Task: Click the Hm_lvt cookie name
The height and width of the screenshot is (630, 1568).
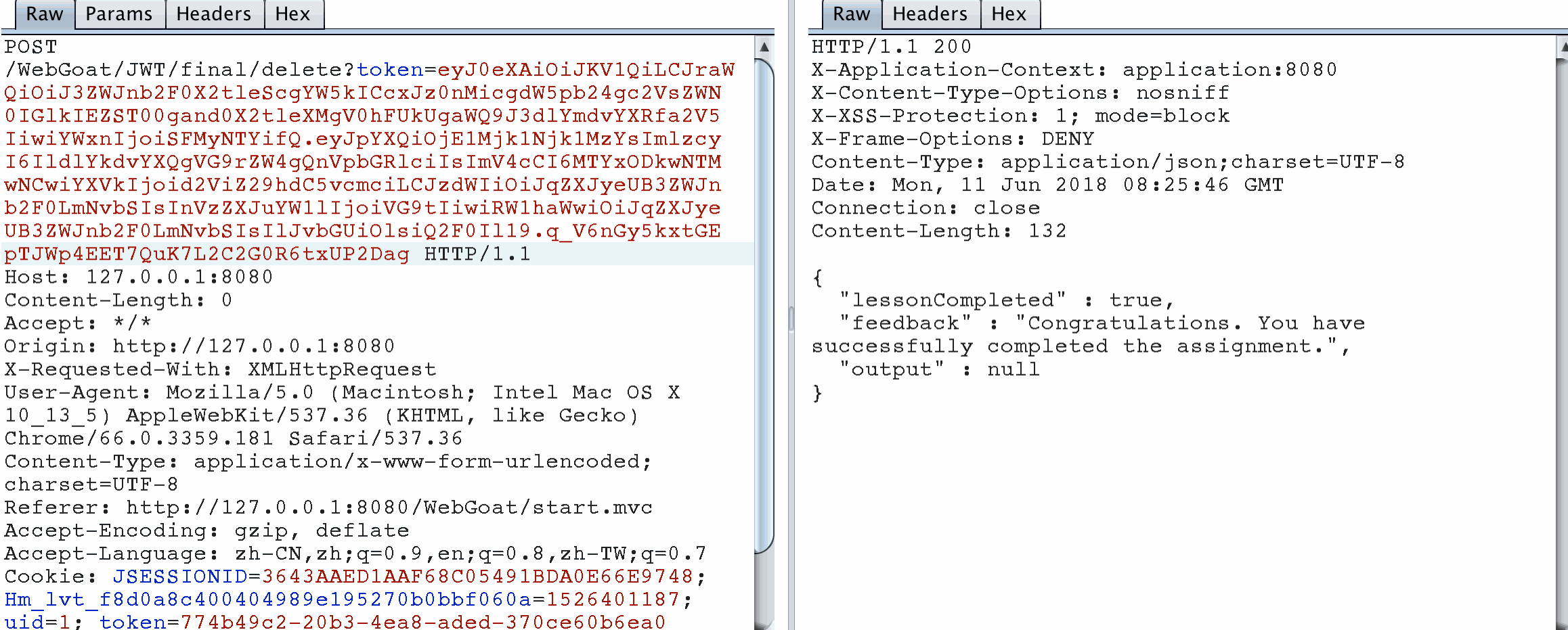Action: pyautogui.click(x=268, y=600)
